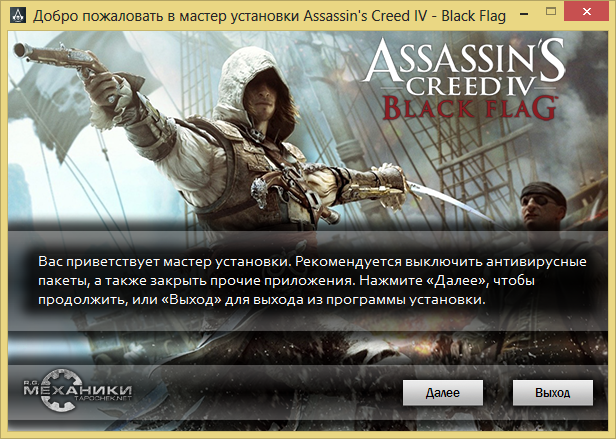Viewport: 616px width, 440px height.
Task: Click the hooded assassin's face in artwork
Action: (264, 94)
